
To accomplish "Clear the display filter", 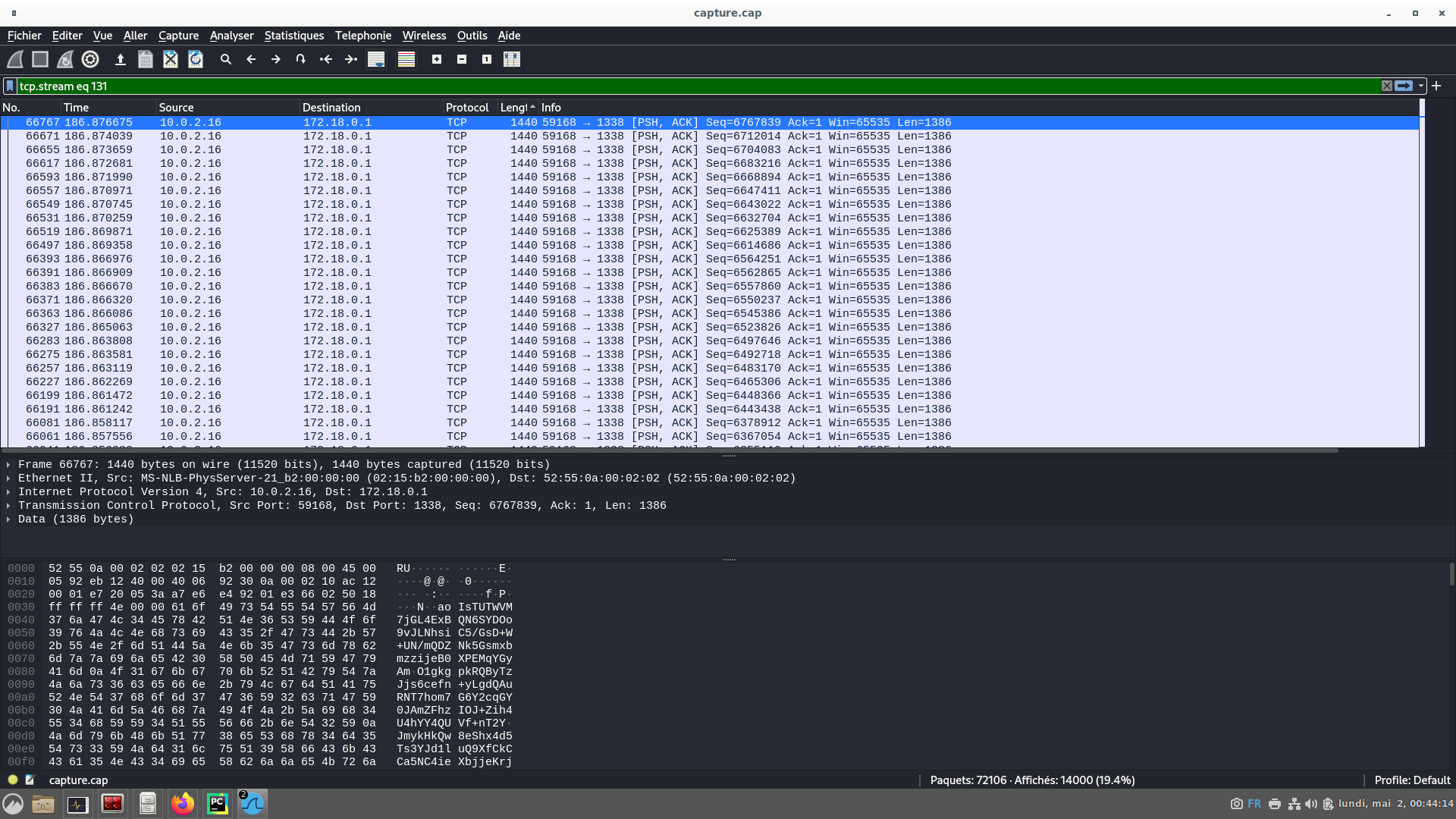I will point(1387,86).
